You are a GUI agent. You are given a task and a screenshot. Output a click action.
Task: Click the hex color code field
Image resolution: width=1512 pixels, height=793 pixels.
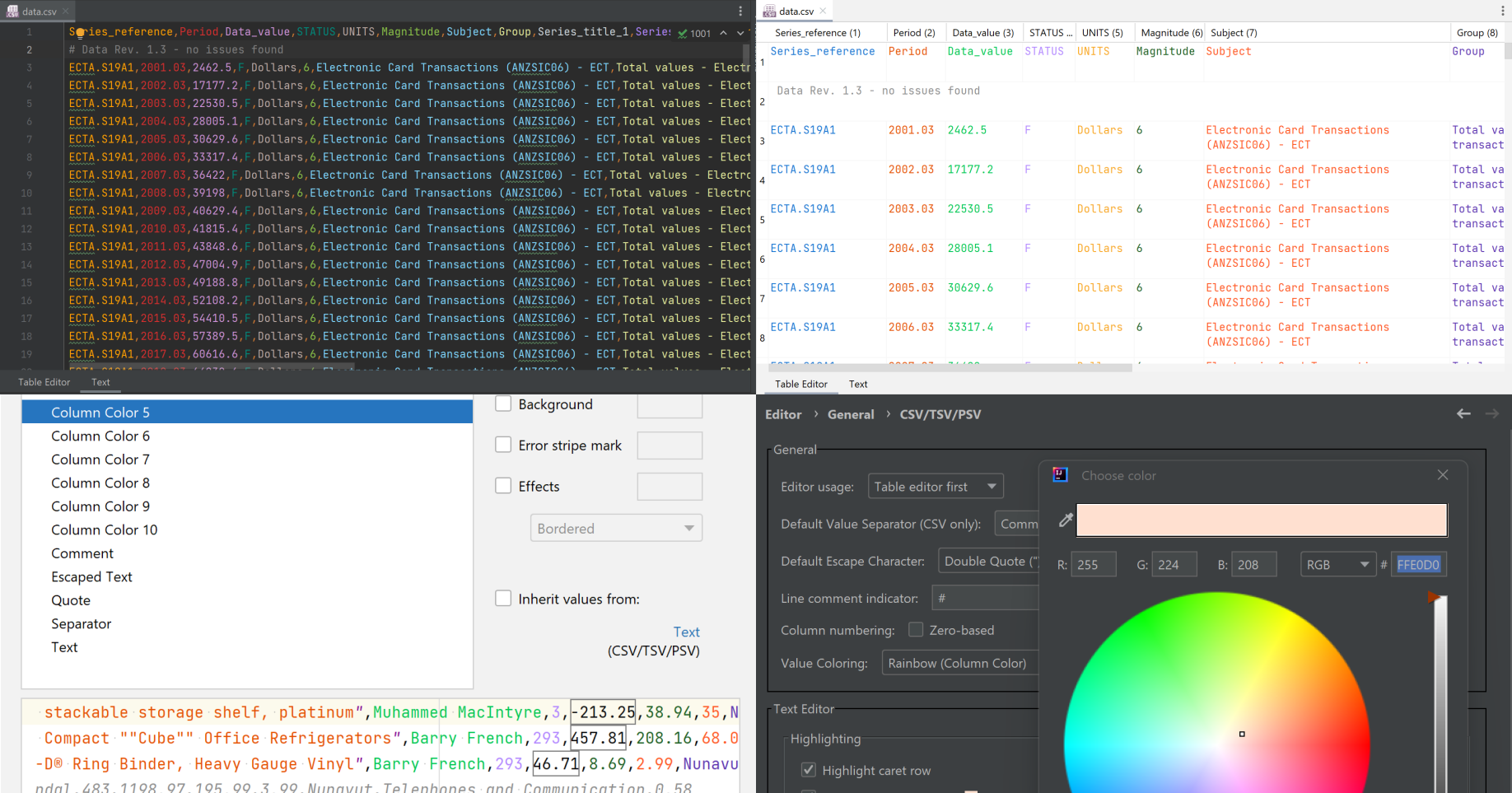coord(1419,565)
